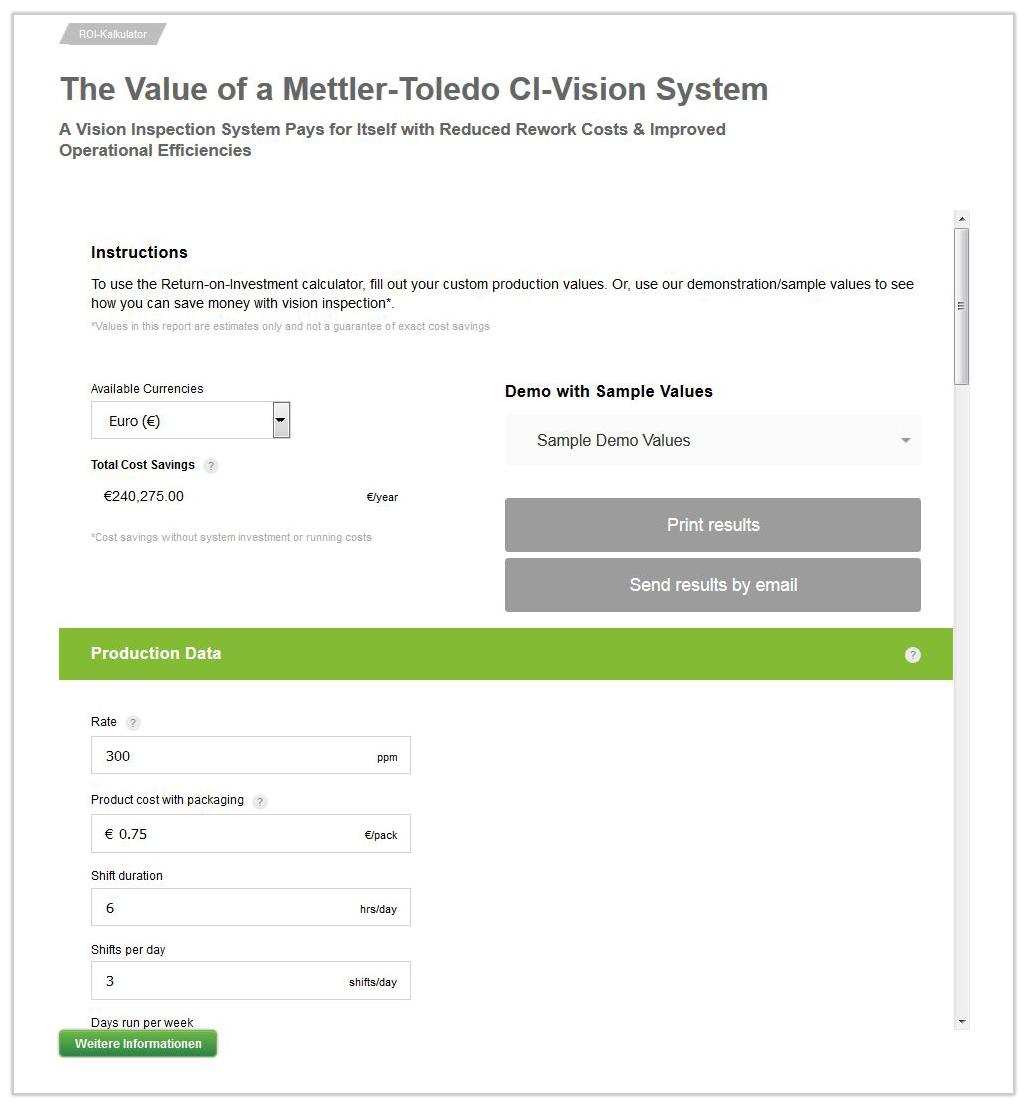This screenshot has width=1026, height=1106.
Task: Click the Shift duration input field
Action: 230,908
